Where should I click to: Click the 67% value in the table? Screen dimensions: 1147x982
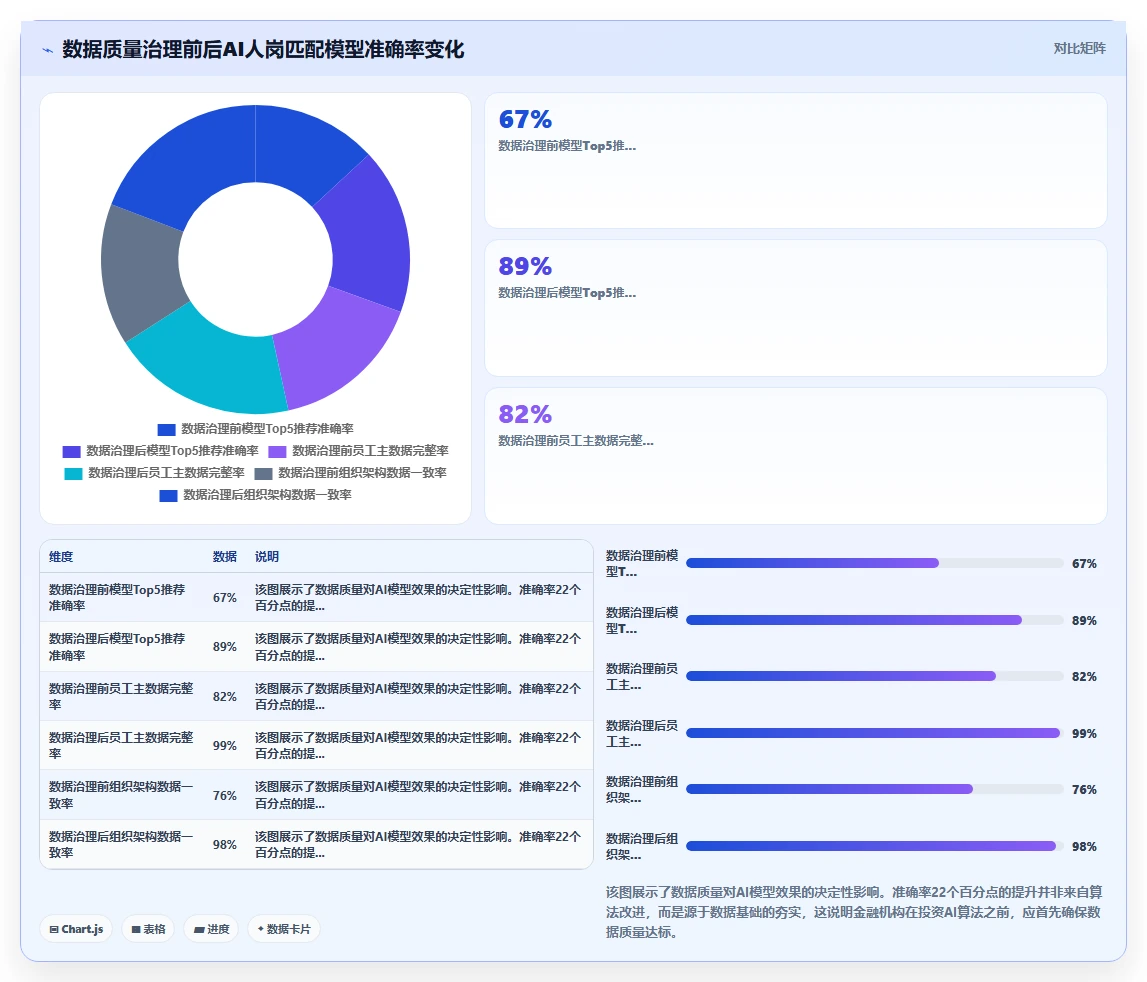point(225,597)
